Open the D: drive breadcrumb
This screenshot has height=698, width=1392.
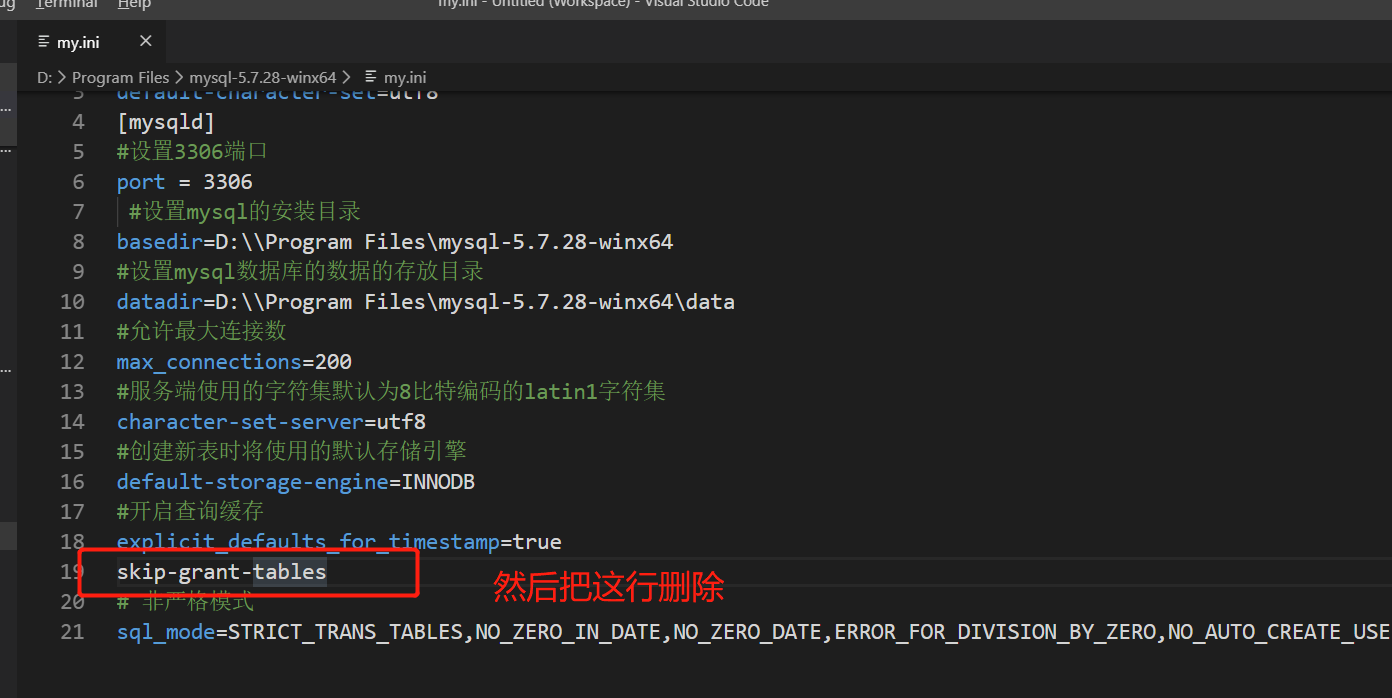tap(44, 77)
